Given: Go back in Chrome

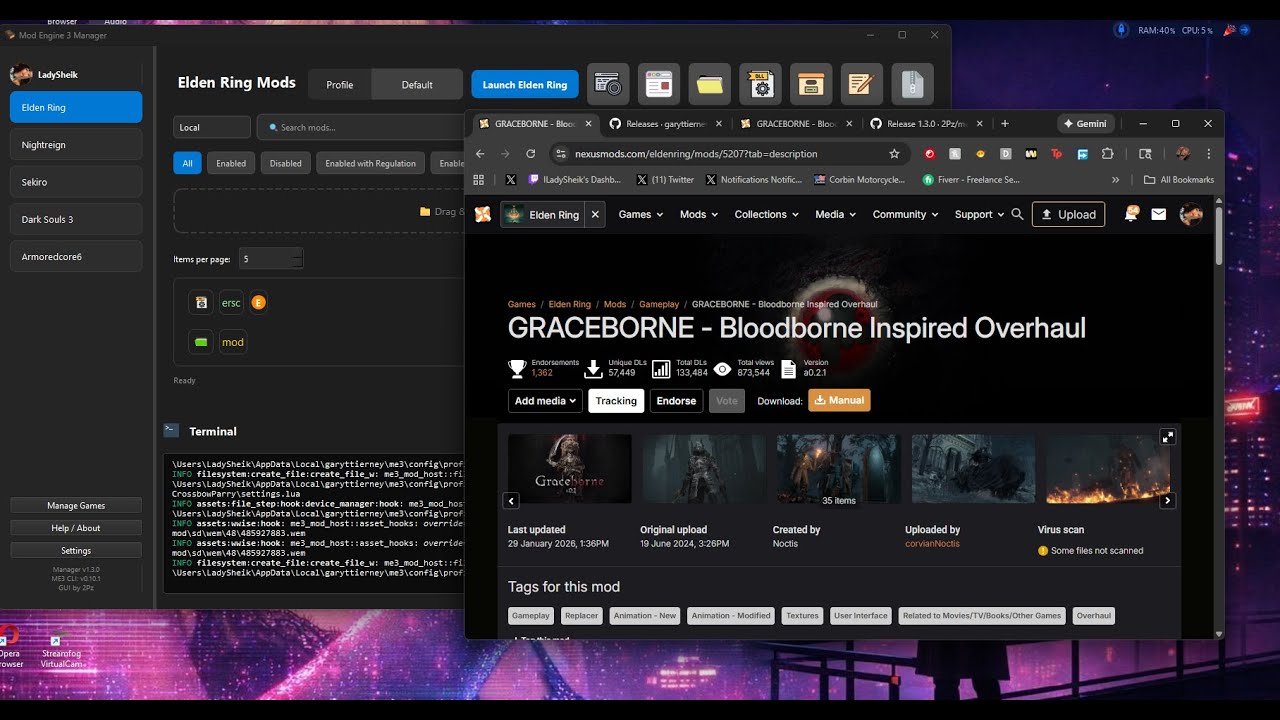Looking at the screenshot, I should tap(480, 154).
